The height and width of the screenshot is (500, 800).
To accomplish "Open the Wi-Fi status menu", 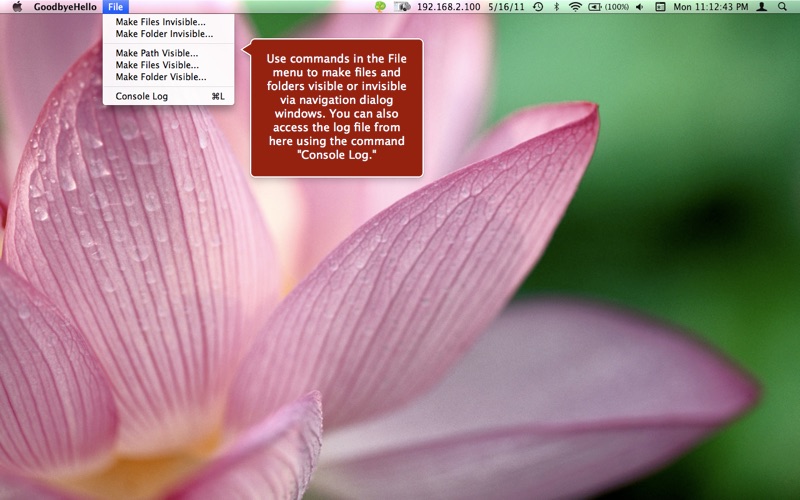I will (x=575, y=7).
